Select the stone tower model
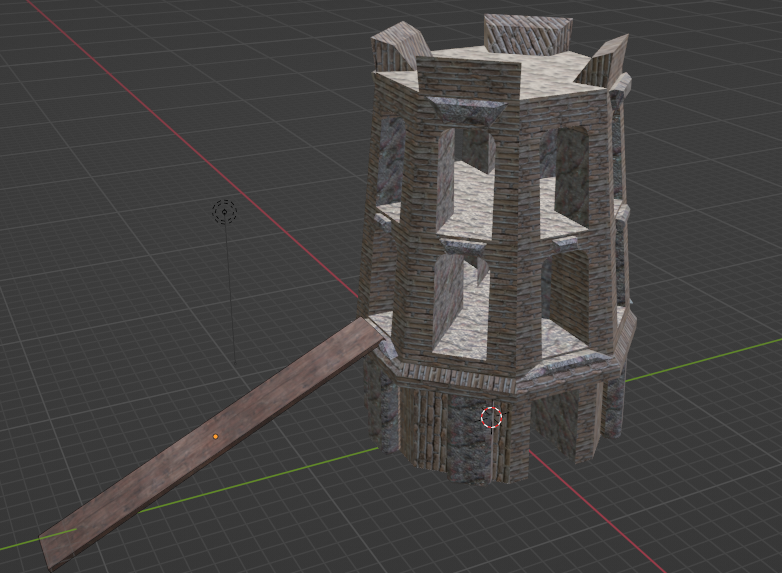782x573 pixels. (x=499, y=249)
